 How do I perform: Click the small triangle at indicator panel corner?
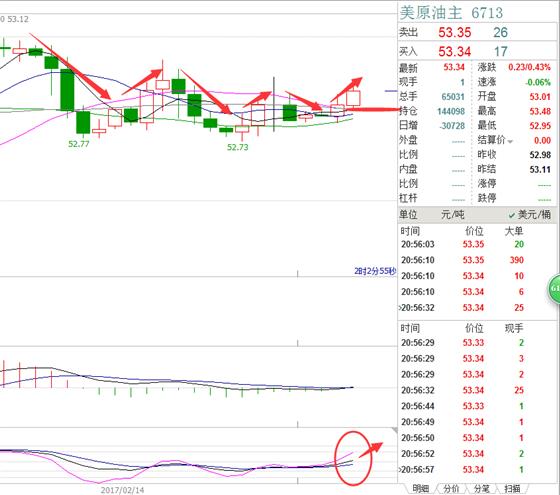point(394,430)
